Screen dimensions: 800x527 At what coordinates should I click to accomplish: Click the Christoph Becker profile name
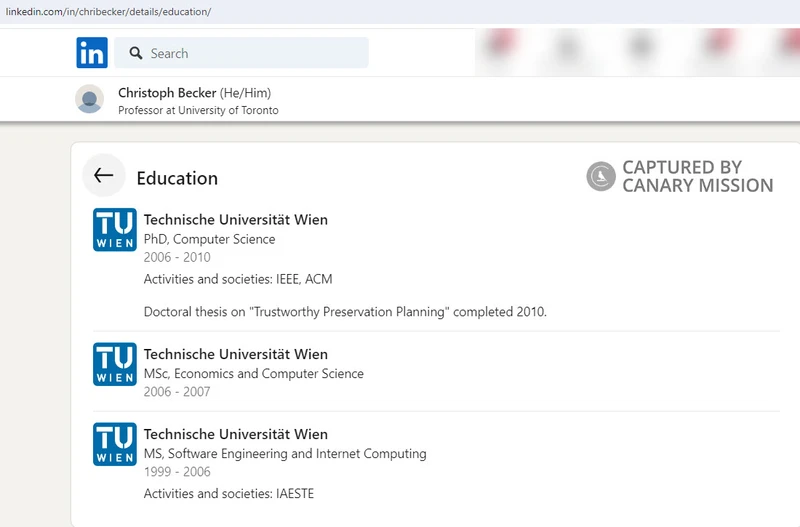[x=167, y=93]
